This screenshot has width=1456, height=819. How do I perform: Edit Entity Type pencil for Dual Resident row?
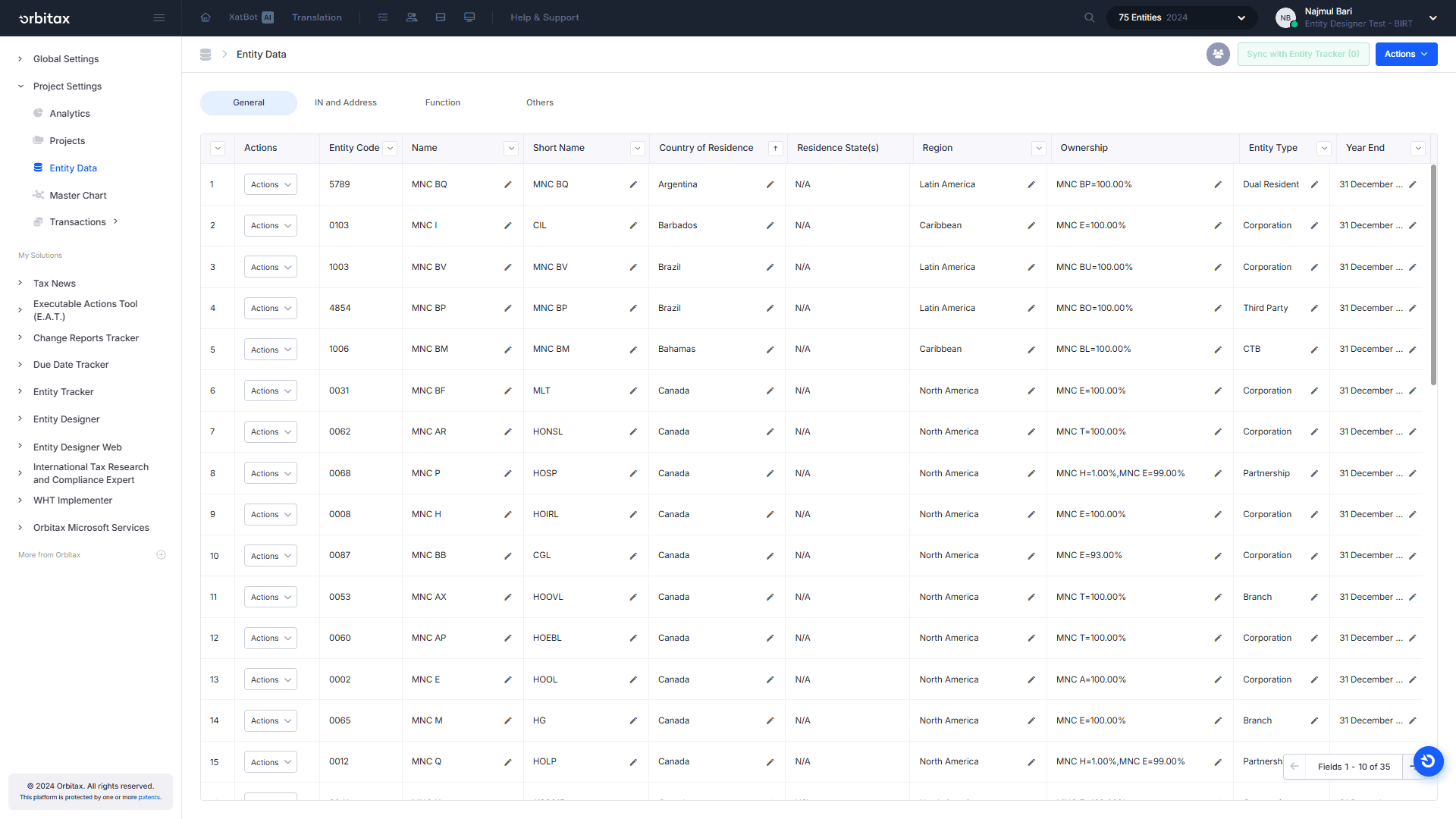1314,185
